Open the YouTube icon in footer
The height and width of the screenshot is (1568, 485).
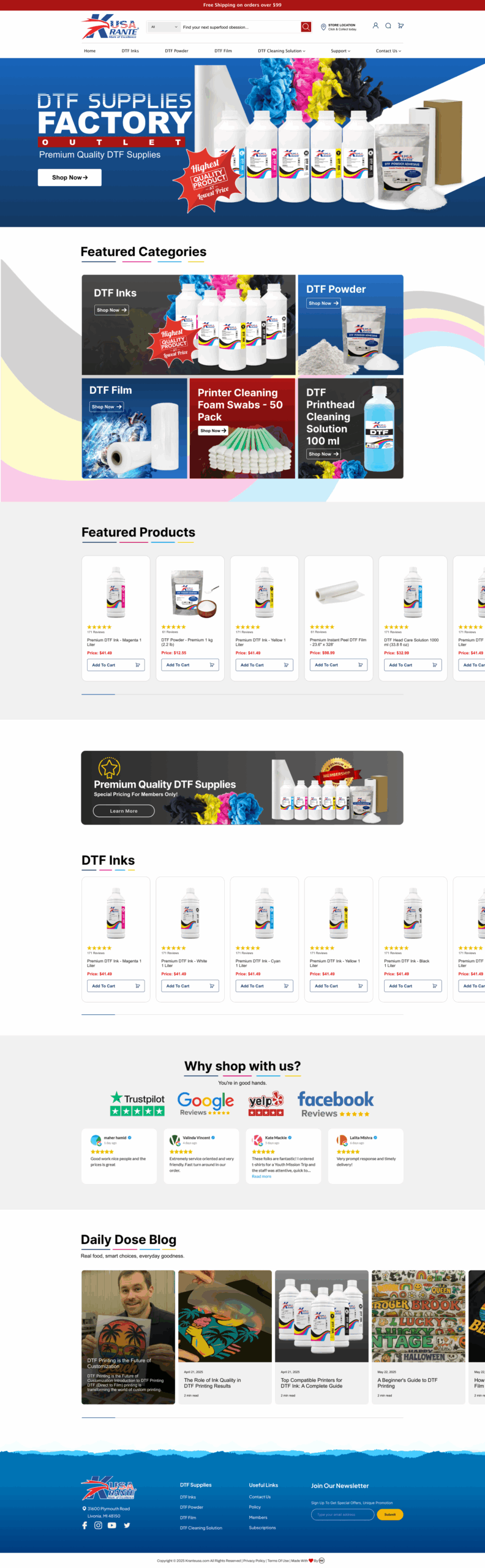point(112,1525)
